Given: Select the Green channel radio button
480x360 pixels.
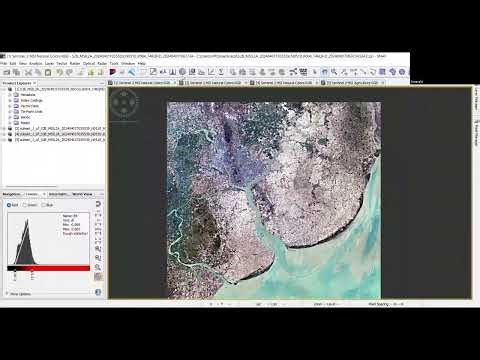Looking at the screenshot, I should (24, 205).
